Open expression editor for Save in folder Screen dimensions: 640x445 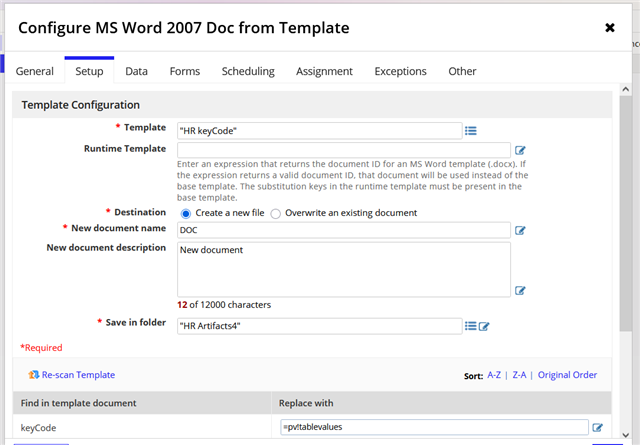pos(484,326)
